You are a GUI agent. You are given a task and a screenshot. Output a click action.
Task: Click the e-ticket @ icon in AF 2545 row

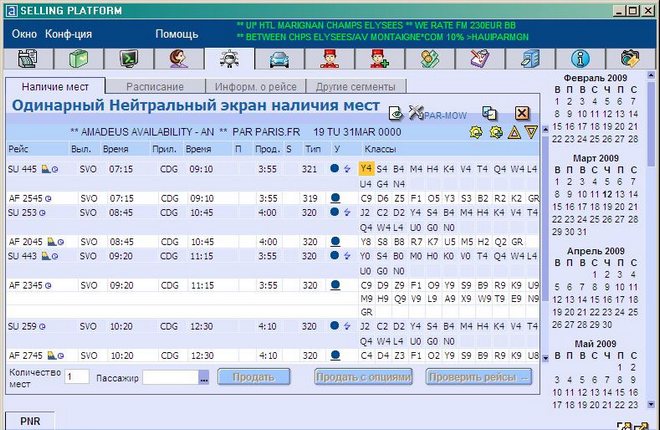click(48, 199)
